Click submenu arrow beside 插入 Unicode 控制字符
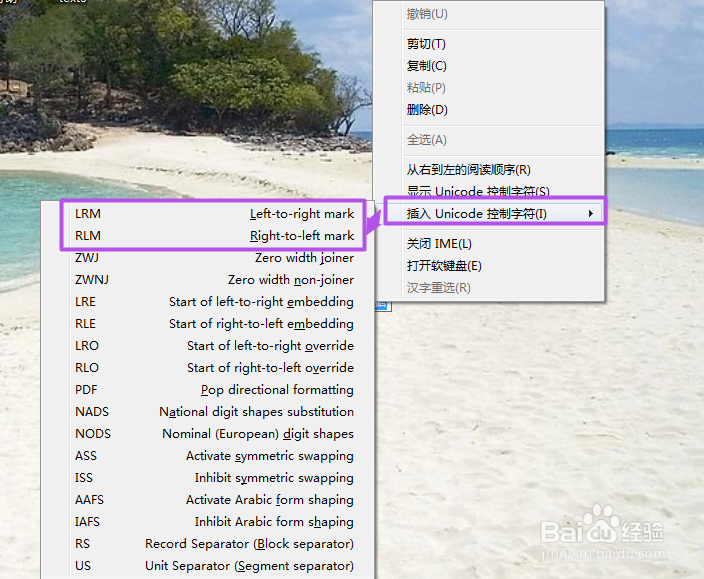The image size is (704, 579). tap(591, 214)
